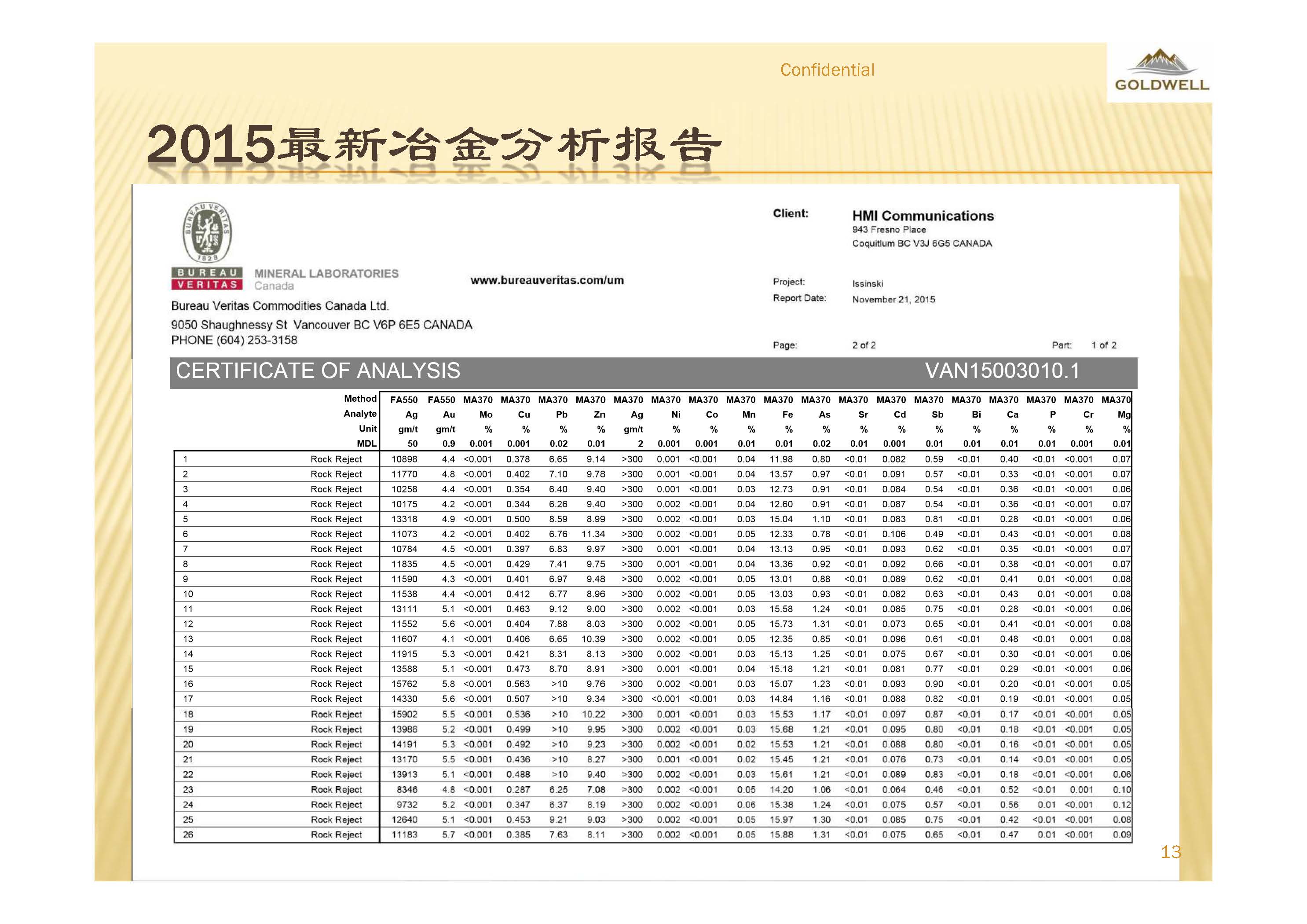Click the Au analyte column header
Viewport: 1307px width, 924px height.
(x=449, y=415)
